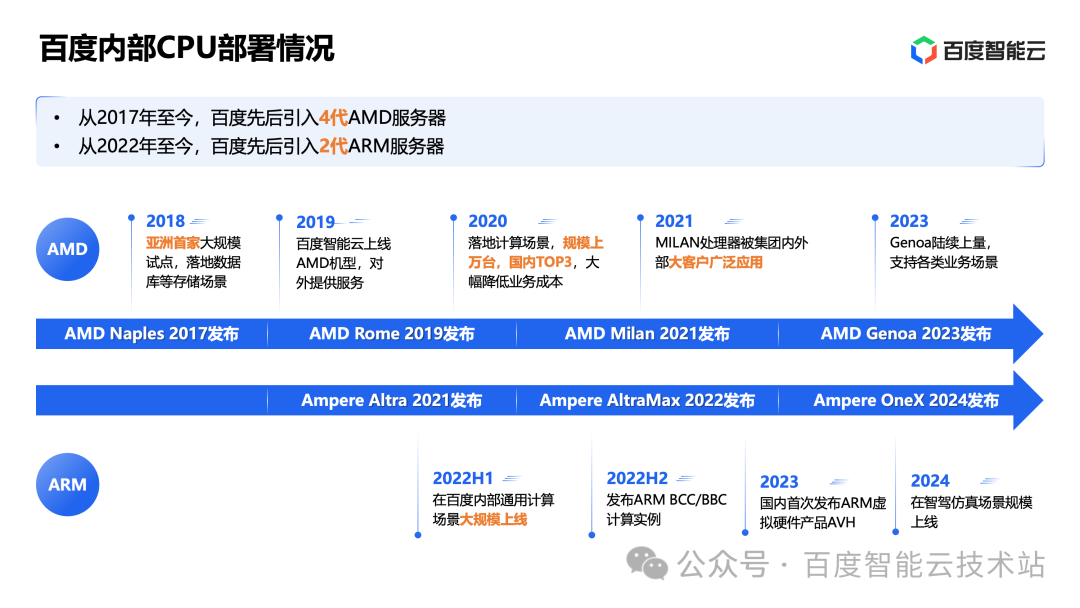This screenshot has width=1080, height=608.
Task: Select the AMD Naples 2017发布 segment
Action: [152, 334]
